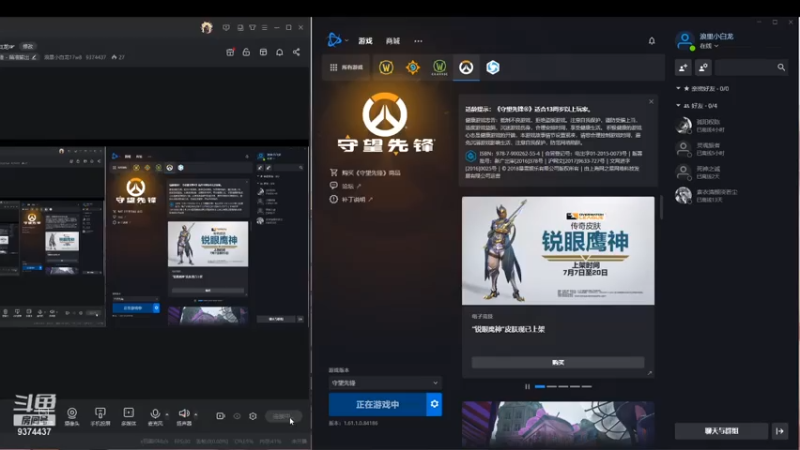This screenshot has width=800, height=450.
Task: Open the 商城 (Shop) tab
Action: [393, 41]
